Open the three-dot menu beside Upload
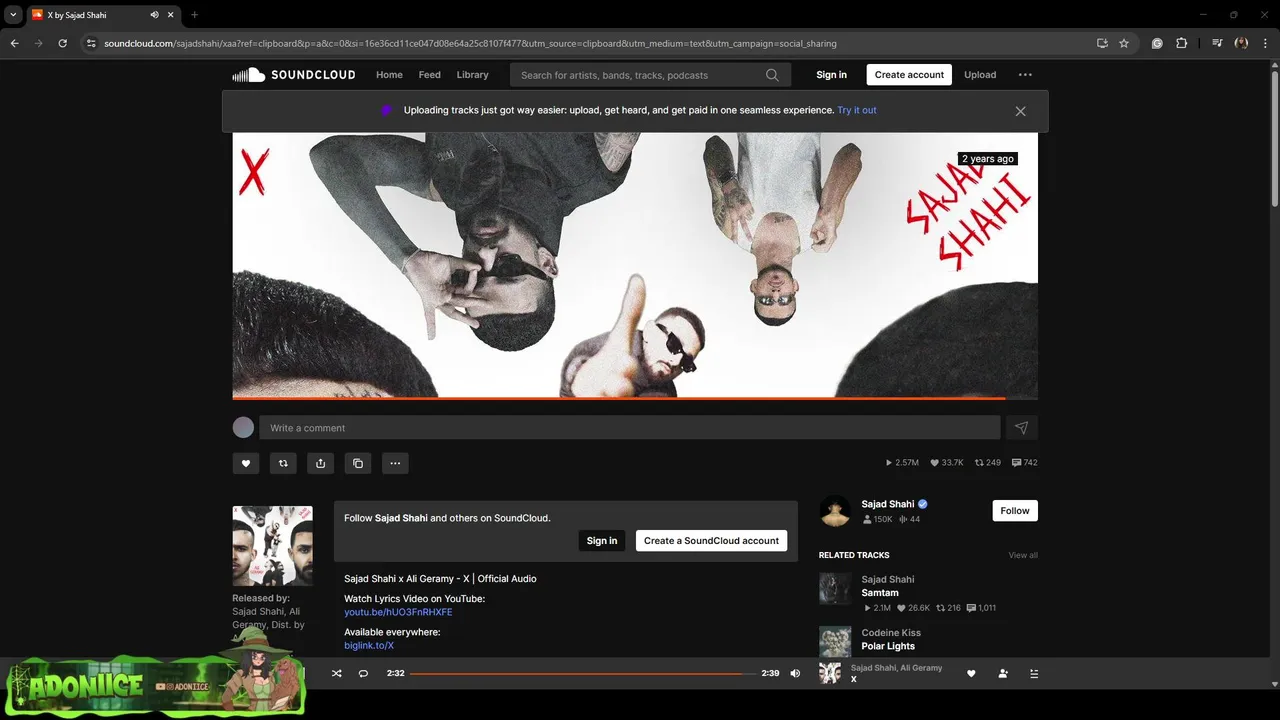Image resolution: width=1280 pixels, height=720 pixels. pyautogui.click(x=1025, y=75)
